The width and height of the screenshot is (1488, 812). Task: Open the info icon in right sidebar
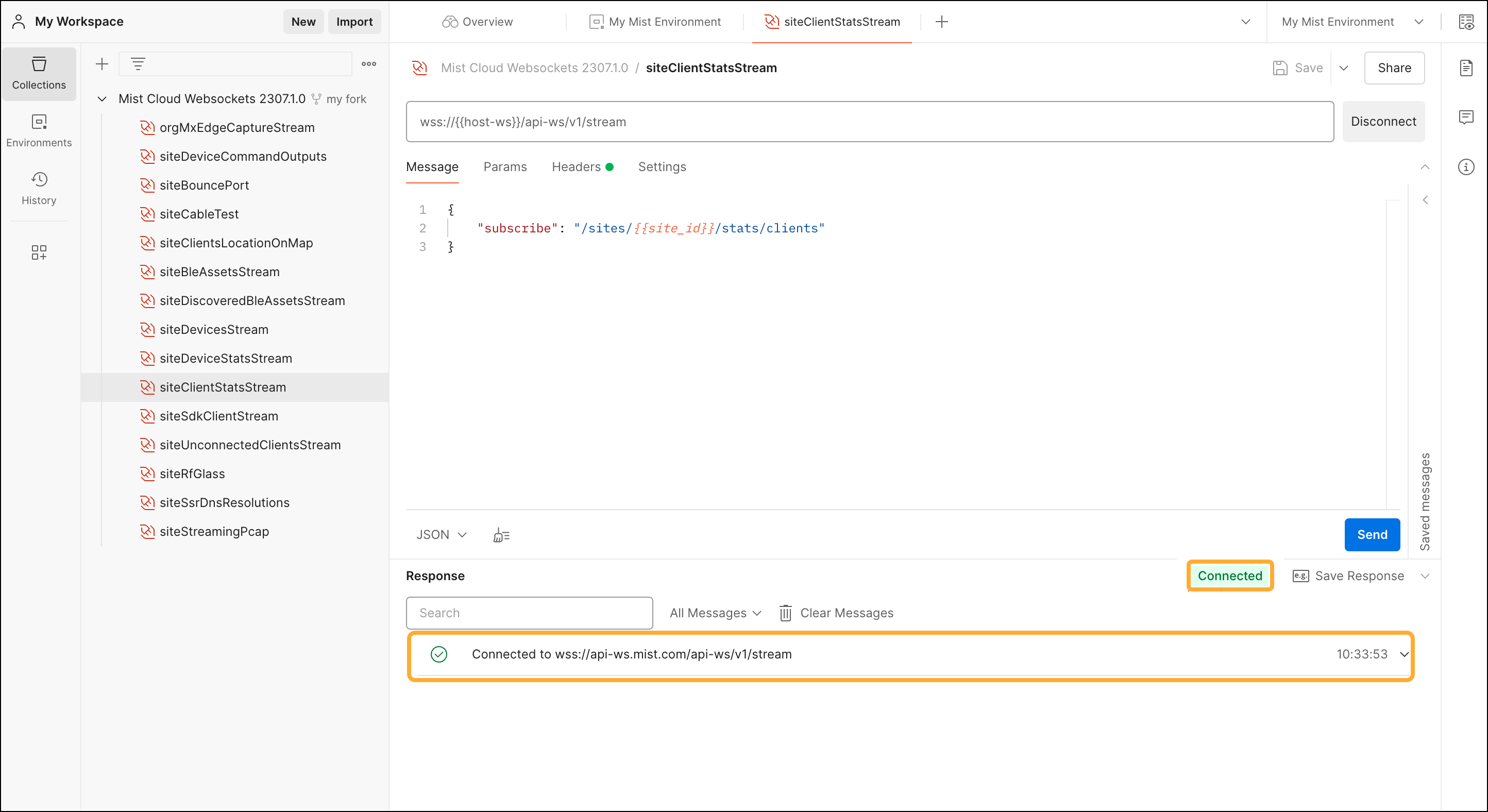tap(1465, 167)
